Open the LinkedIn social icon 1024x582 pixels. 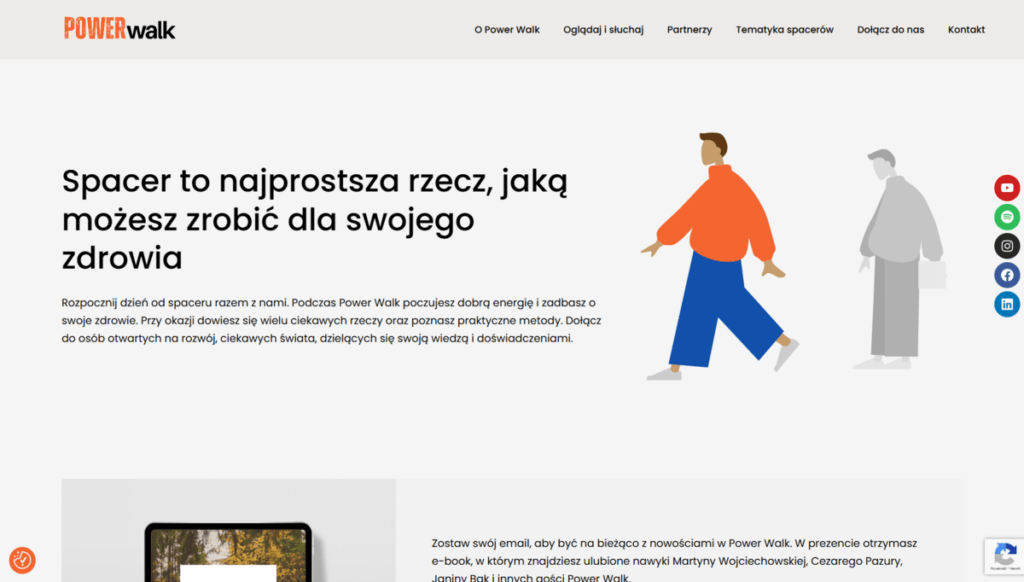(1007, 304)
